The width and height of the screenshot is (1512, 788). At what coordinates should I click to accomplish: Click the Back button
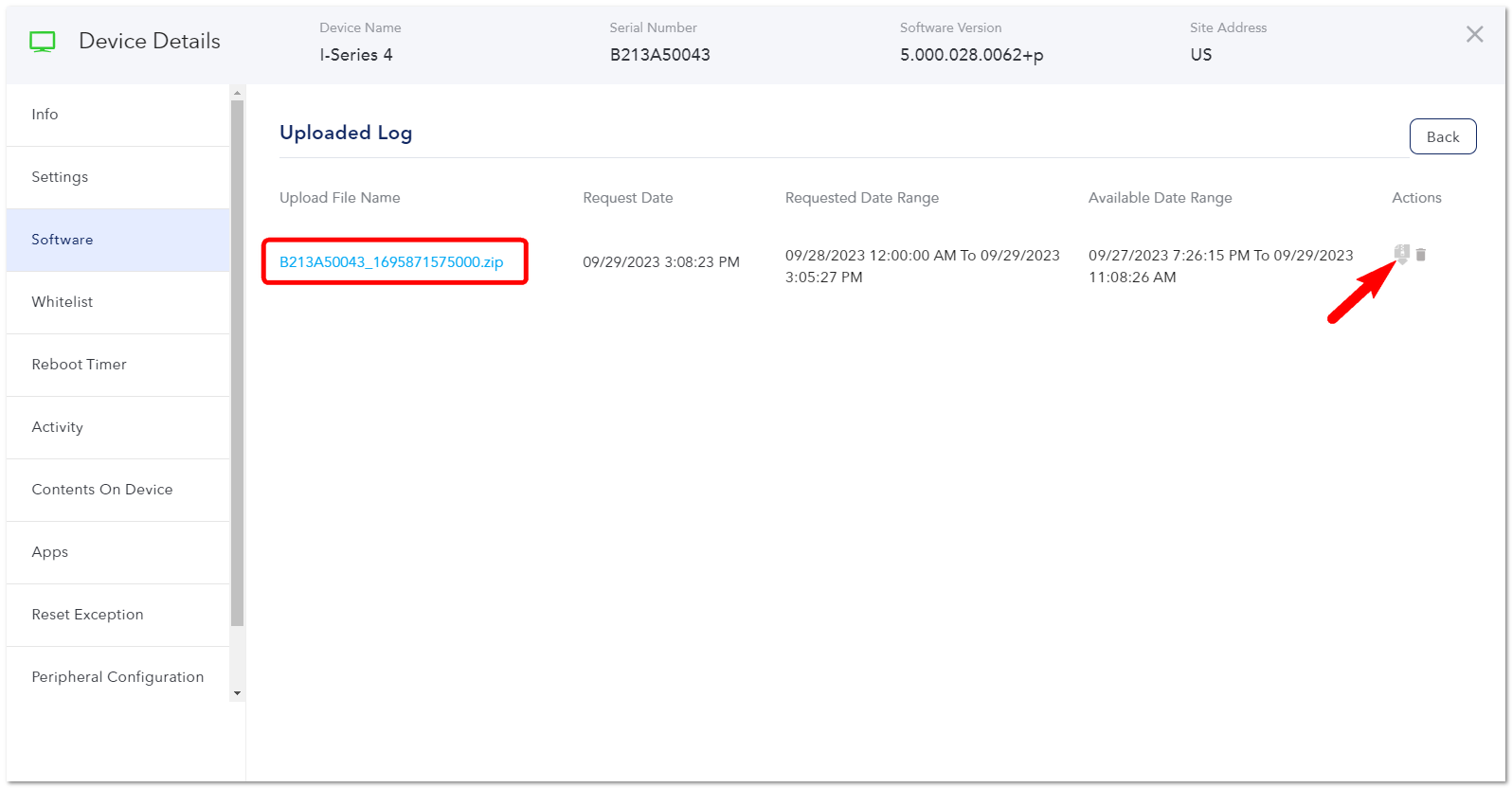1443,136
